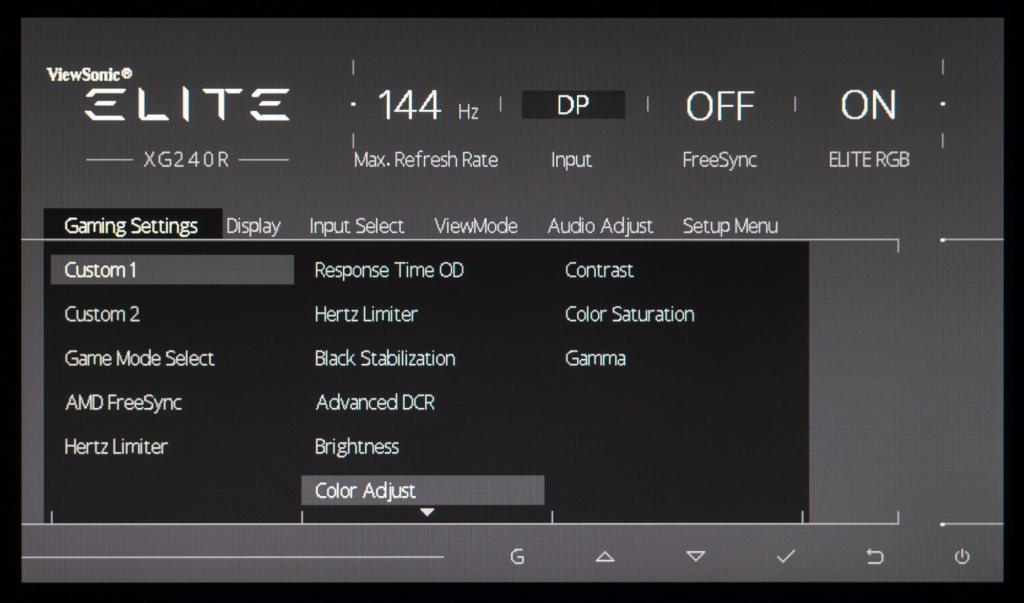This screenshot has width=1024, height=603.
Task: Select the G game mode icon
Action: pos(517,557)
